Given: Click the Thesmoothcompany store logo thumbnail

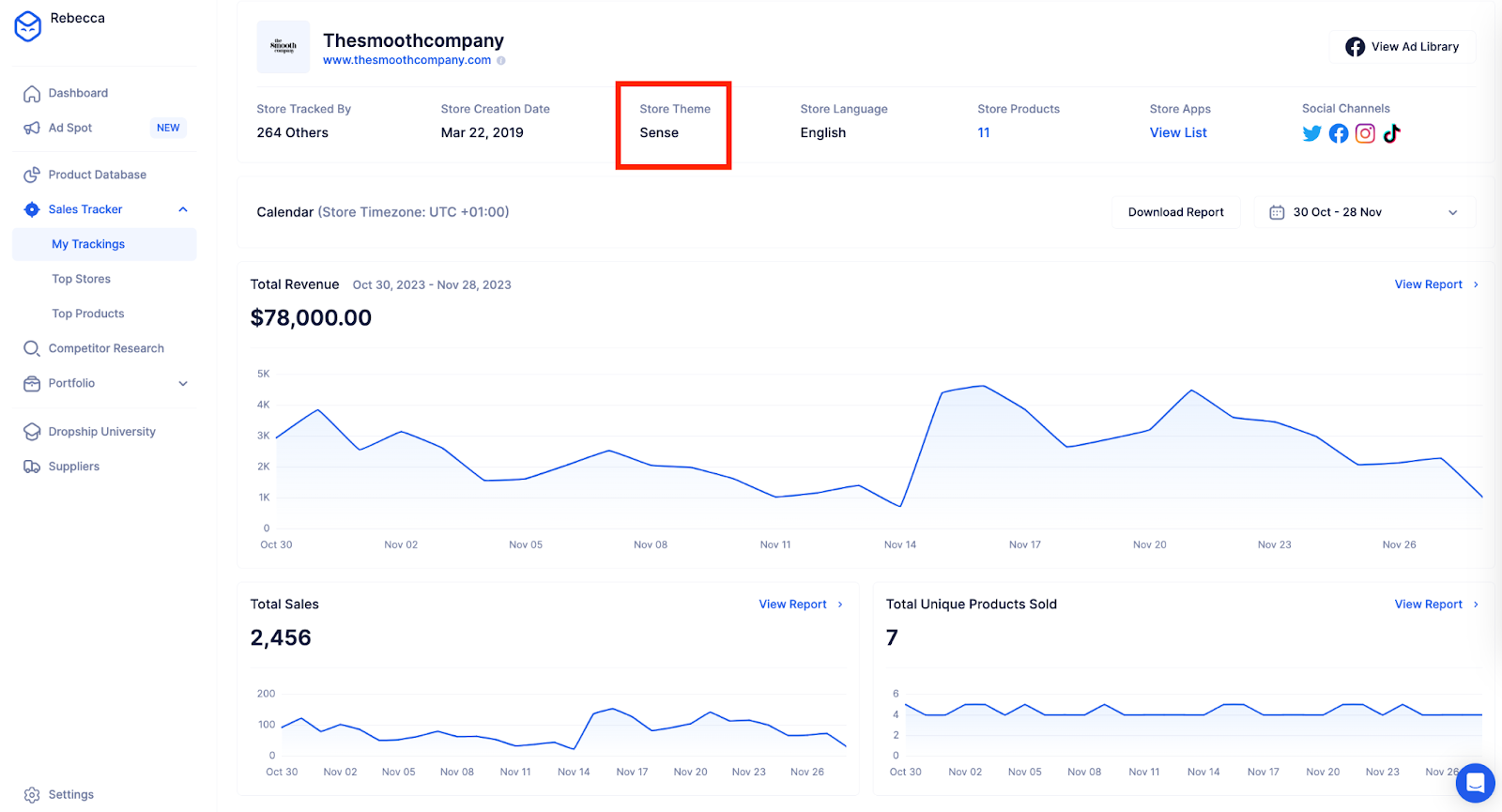Looking at the screenshot, I should coord(284,47).
